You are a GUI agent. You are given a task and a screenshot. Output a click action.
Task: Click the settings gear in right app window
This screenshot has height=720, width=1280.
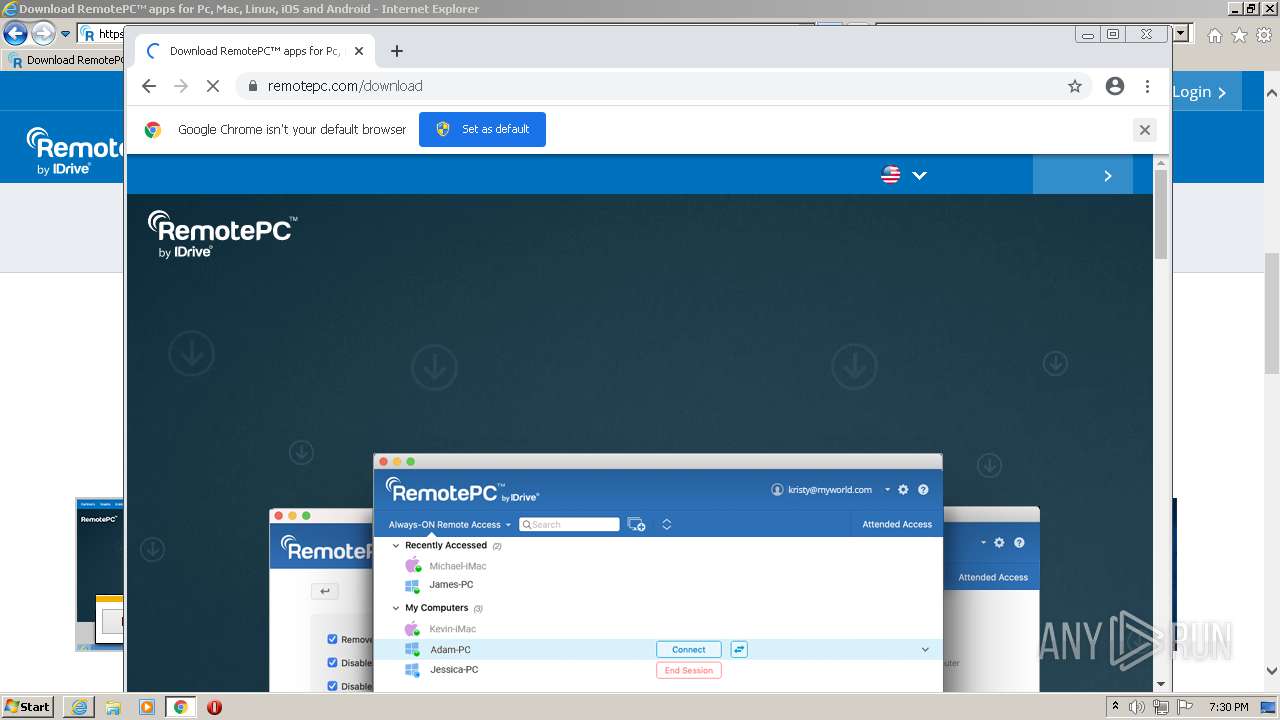[x=999, y=543]
